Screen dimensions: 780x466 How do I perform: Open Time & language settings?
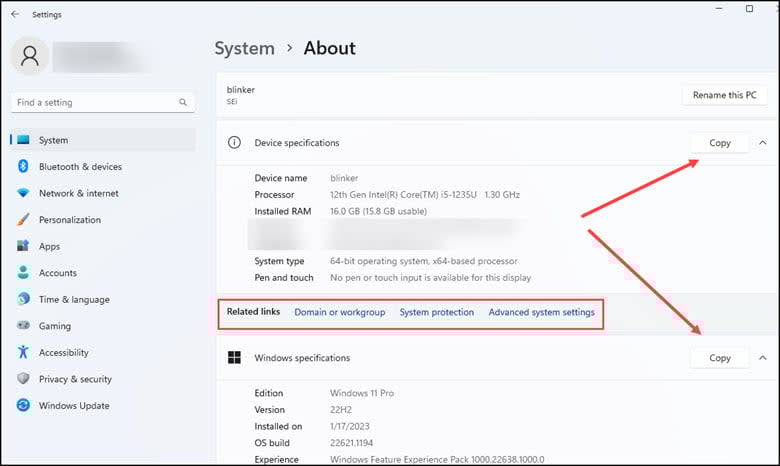click(103, 299)
